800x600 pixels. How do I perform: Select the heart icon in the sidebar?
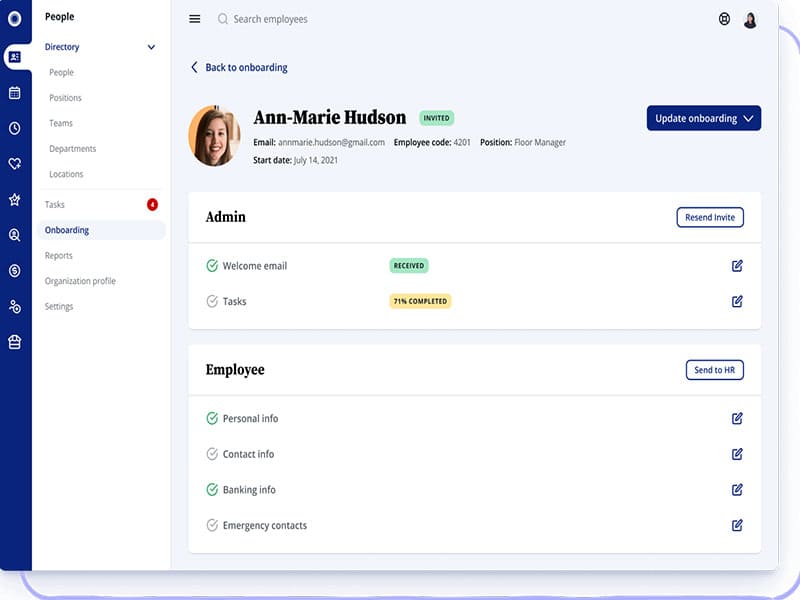pos(15,164)
